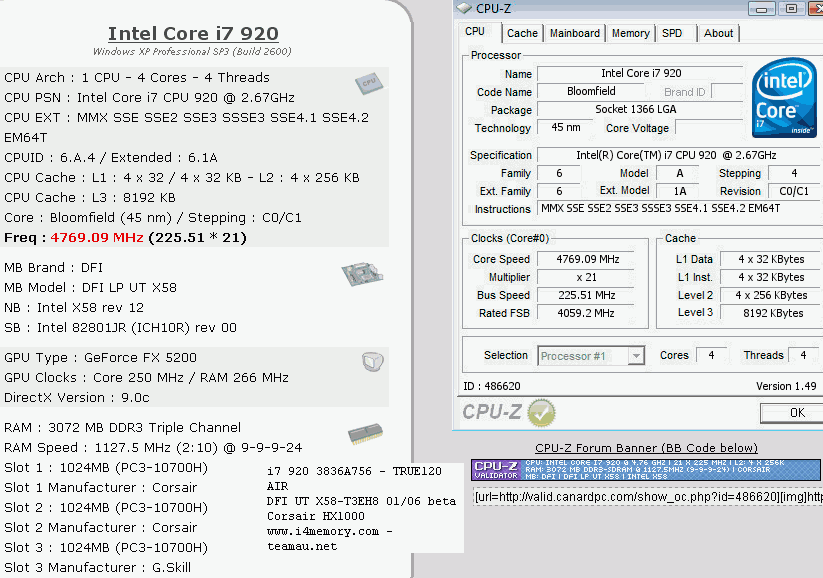The height and width of the screenshot is (578, 823).
Task: Click the Version 1.49 text
Action: 786,386
